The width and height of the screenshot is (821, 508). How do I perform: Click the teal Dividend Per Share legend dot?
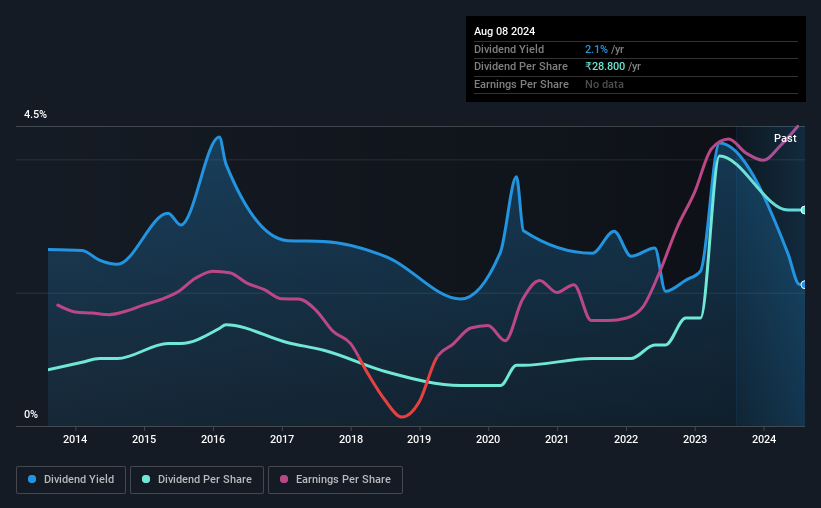click(x=146, y=479)
